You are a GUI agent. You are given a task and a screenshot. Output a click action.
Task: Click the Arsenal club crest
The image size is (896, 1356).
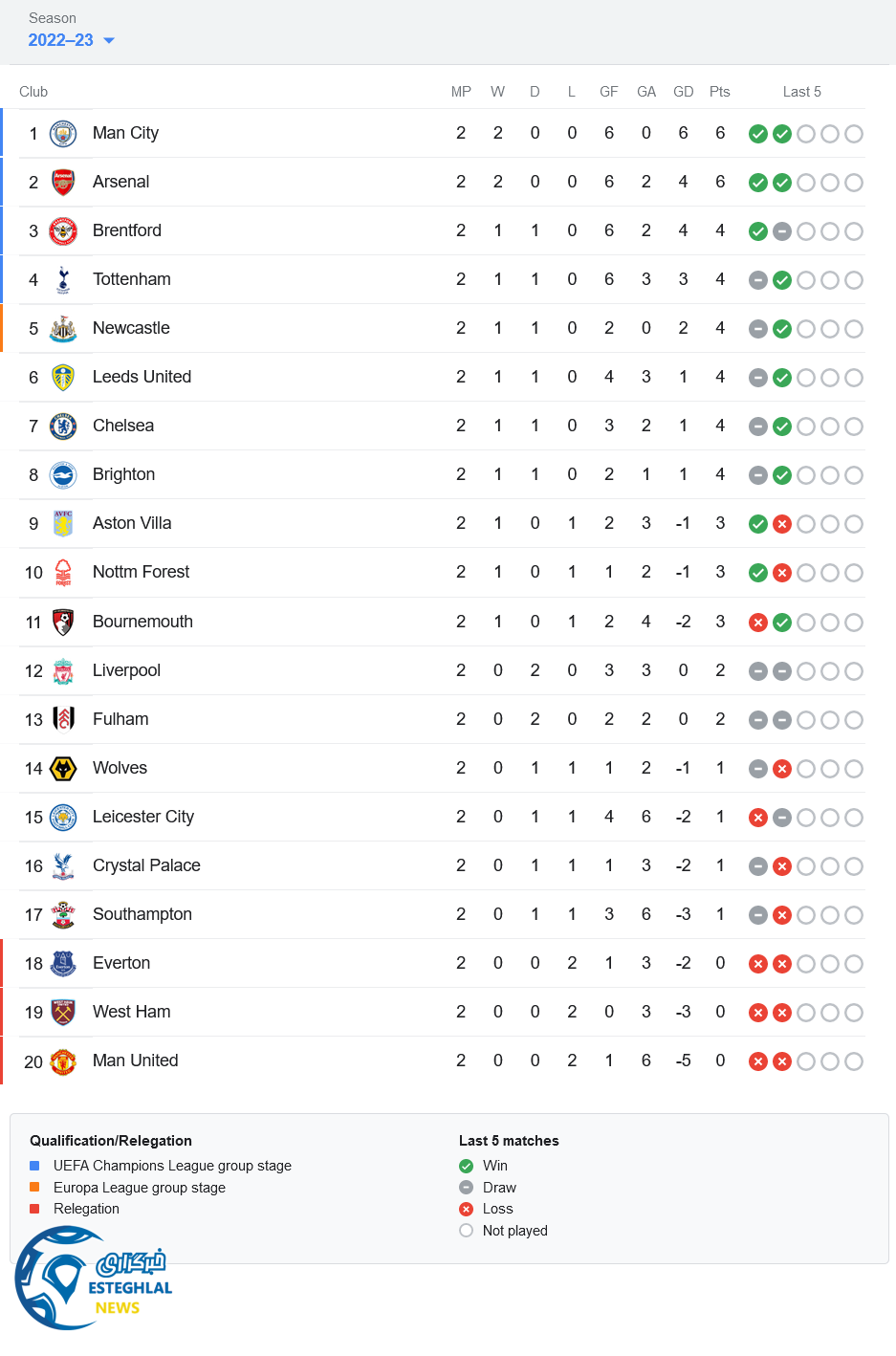coord(63,183)
